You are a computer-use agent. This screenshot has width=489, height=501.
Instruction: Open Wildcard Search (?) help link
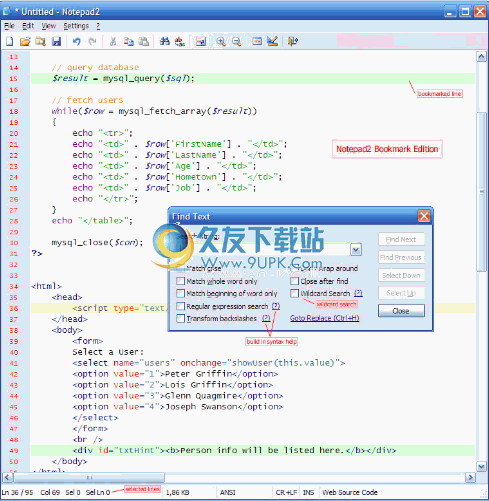358,293
